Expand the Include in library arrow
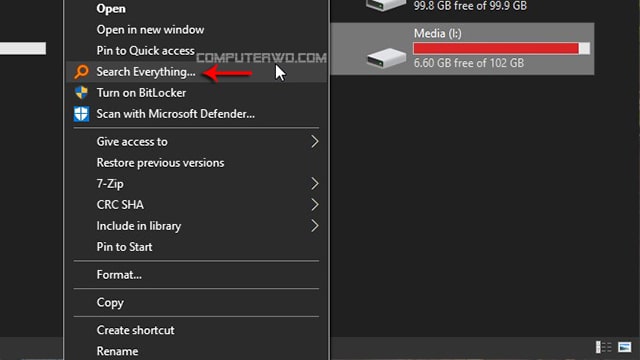Screen dimensions: 640x360 [315, 226]
